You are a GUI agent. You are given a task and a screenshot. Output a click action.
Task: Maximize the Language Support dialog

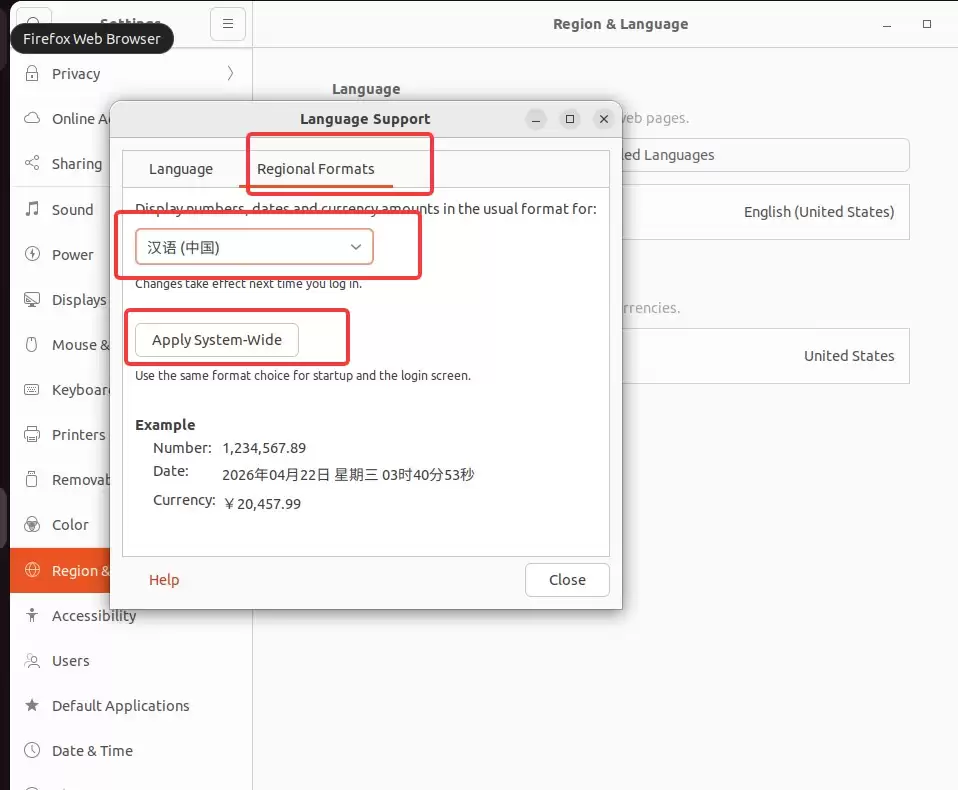tap(569, 119)
